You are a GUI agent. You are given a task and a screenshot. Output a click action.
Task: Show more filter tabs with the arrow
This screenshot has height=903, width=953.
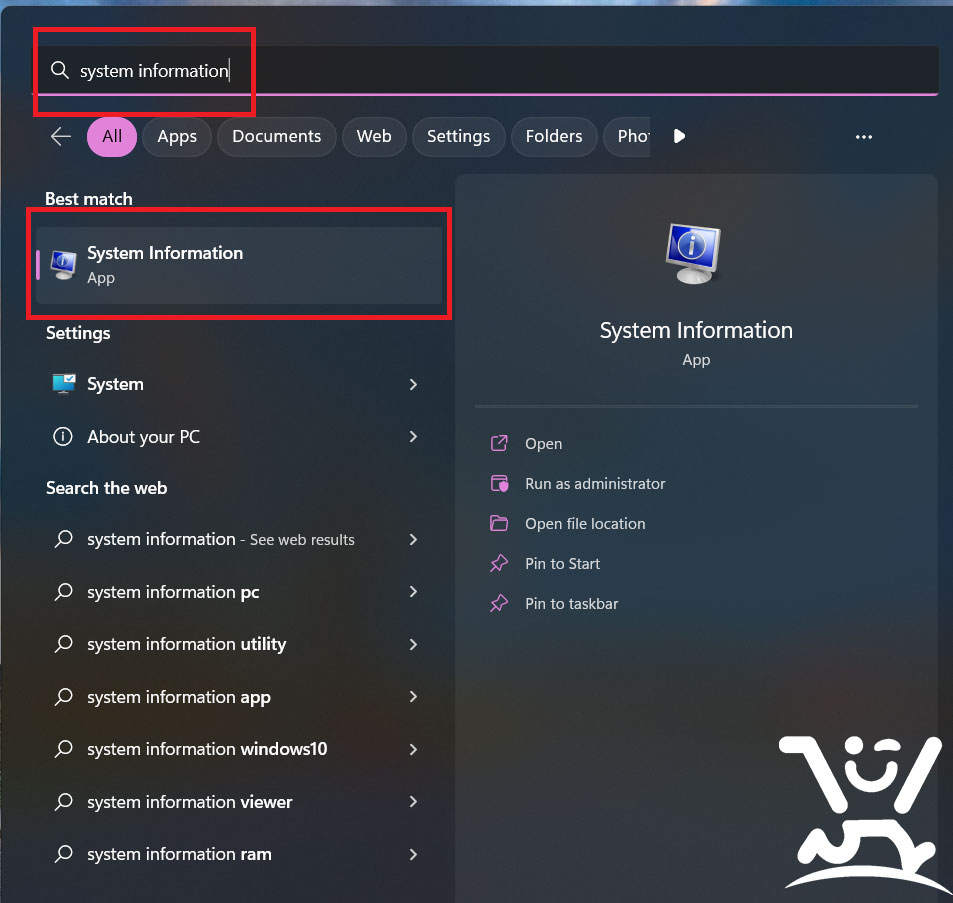click(679, 136)
